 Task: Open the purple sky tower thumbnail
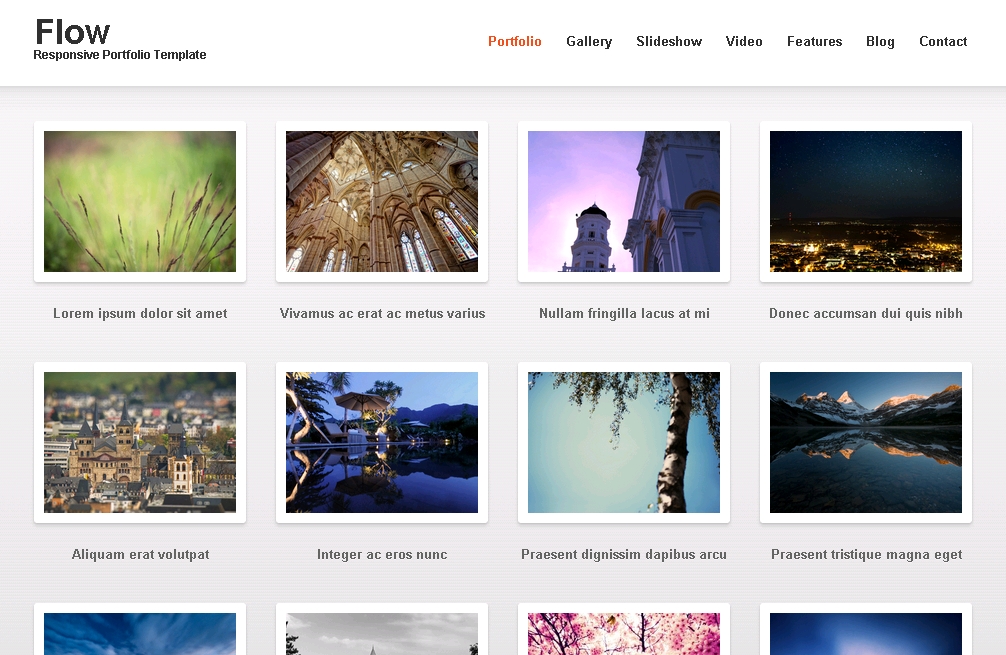(x=624, y=201)
